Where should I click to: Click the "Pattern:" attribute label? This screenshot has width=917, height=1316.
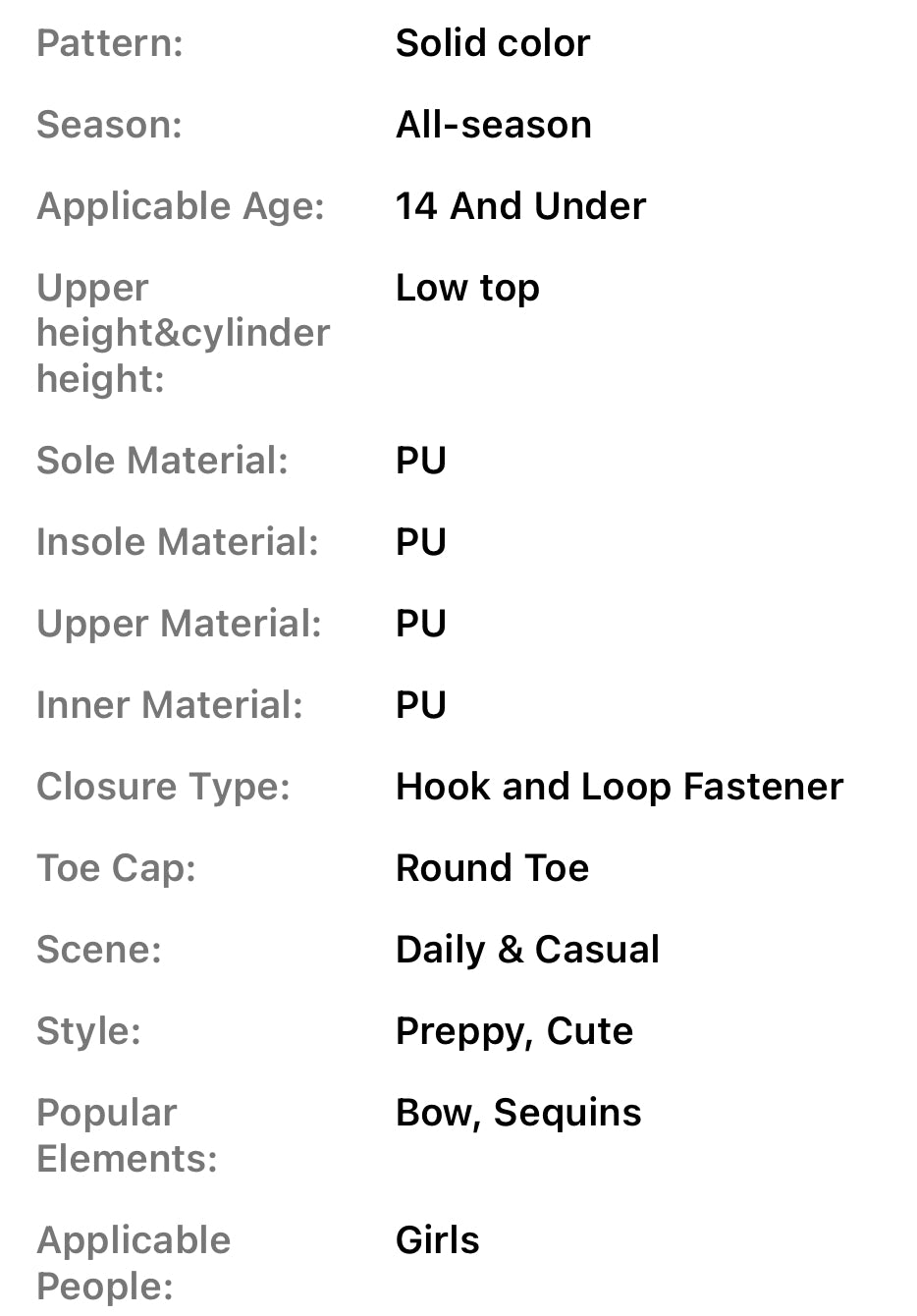110,43
